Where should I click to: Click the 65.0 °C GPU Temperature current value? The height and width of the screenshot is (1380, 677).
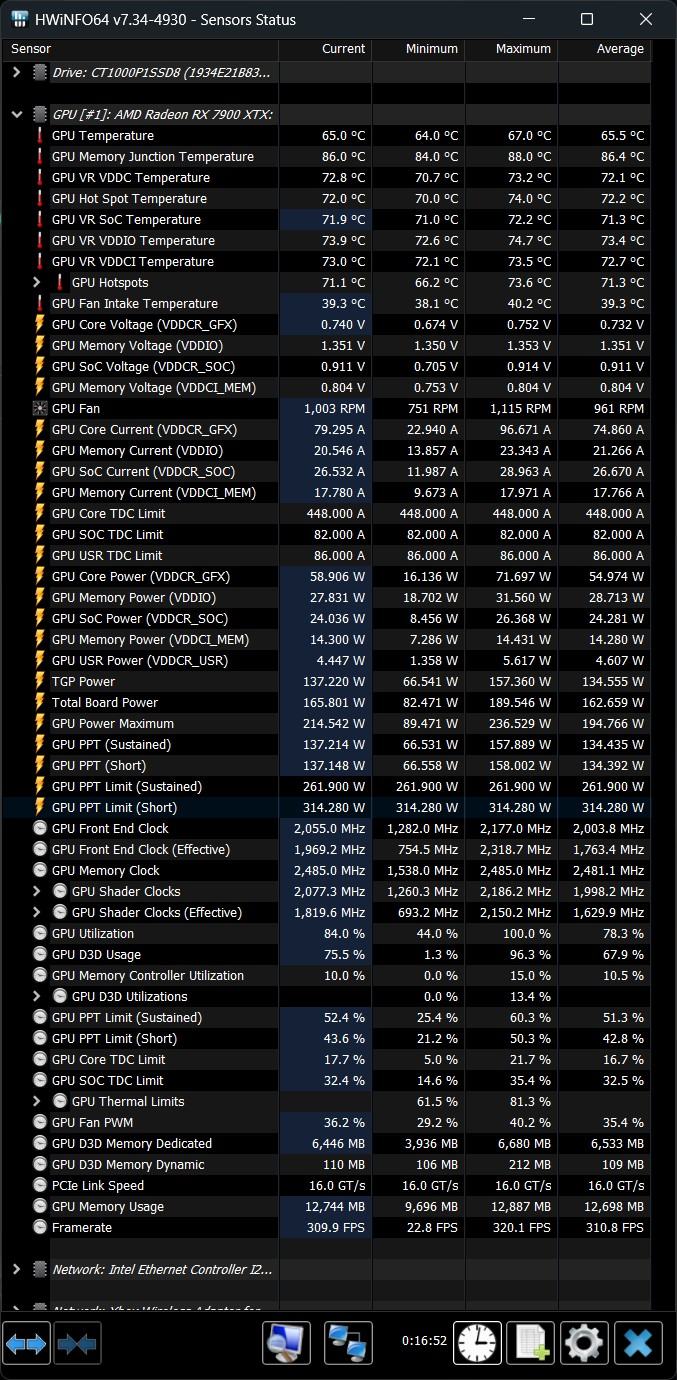pos(343,135)
